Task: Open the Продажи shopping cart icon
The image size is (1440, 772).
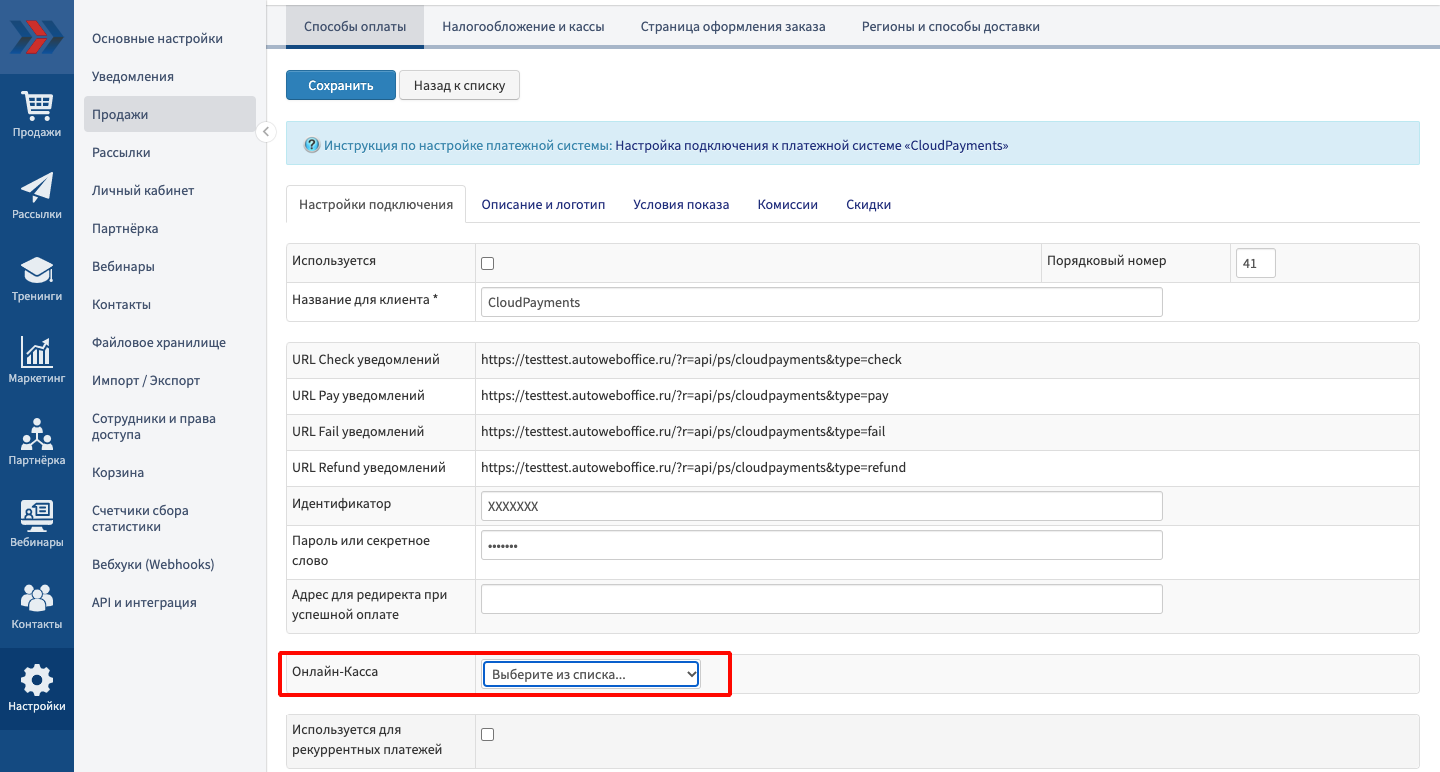Action: click(37, 106)
